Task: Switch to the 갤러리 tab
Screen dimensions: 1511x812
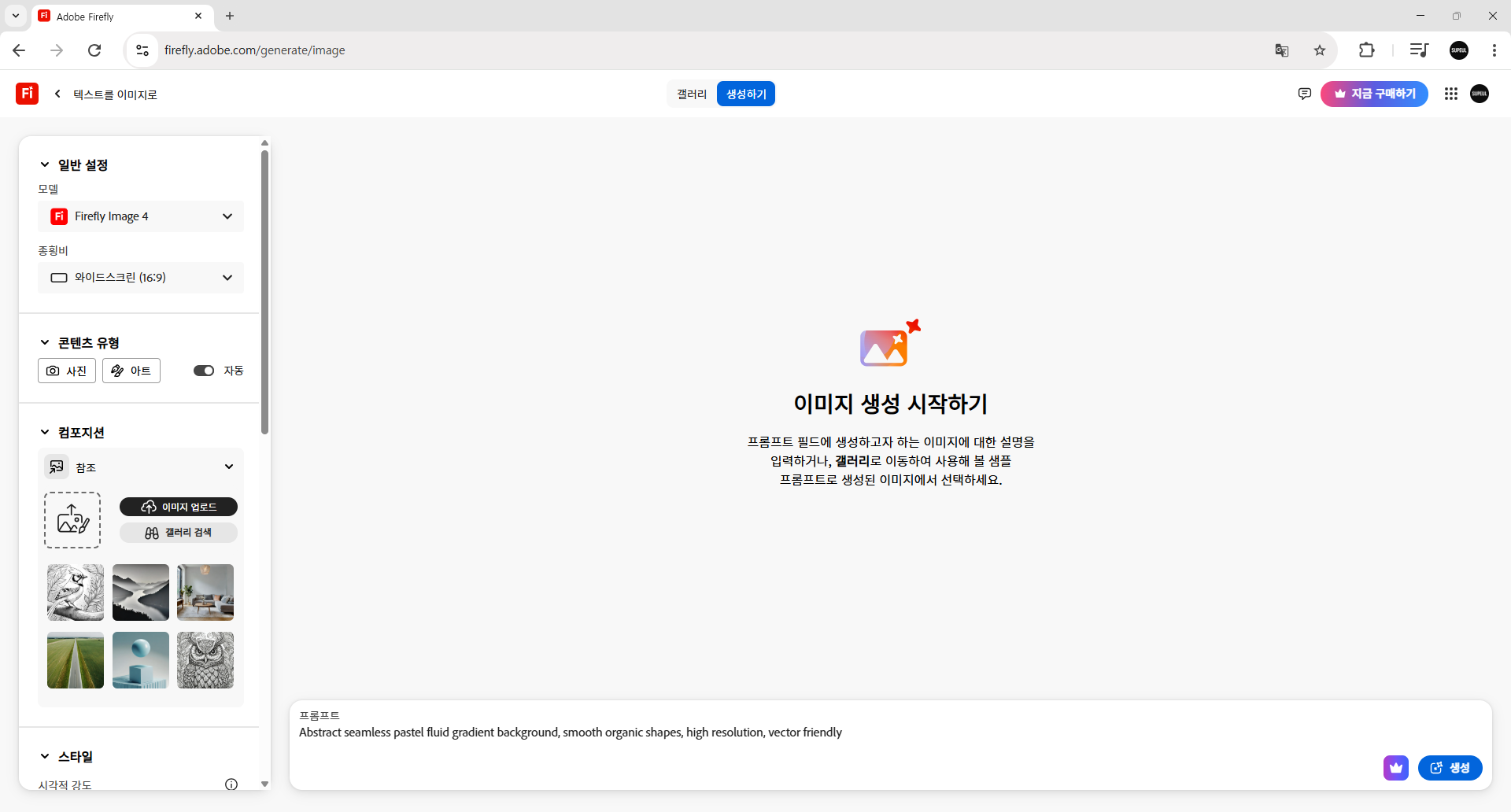Action: [x=692, y=94]
